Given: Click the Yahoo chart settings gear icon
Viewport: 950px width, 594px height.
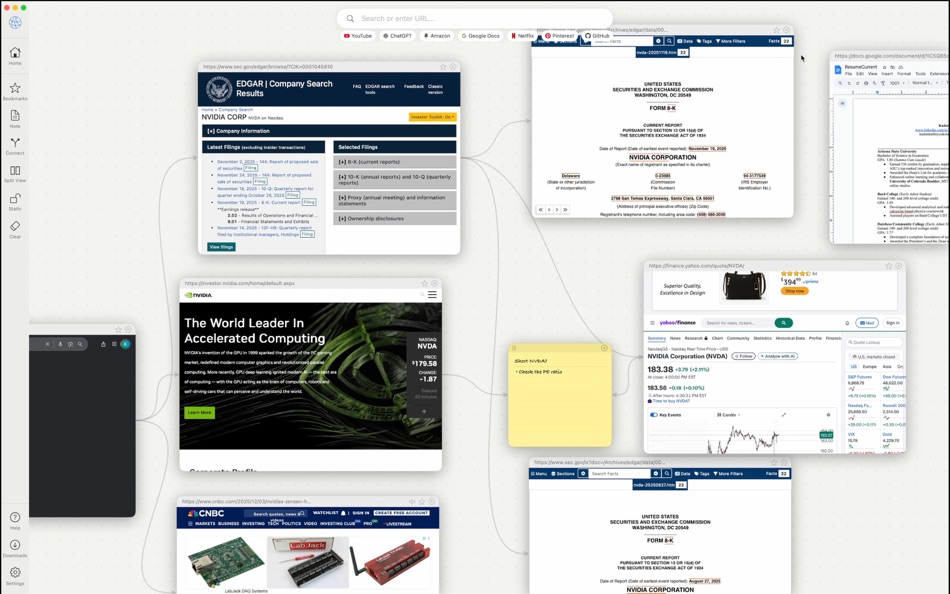Looking at the screenshot, I should [828, 415].
